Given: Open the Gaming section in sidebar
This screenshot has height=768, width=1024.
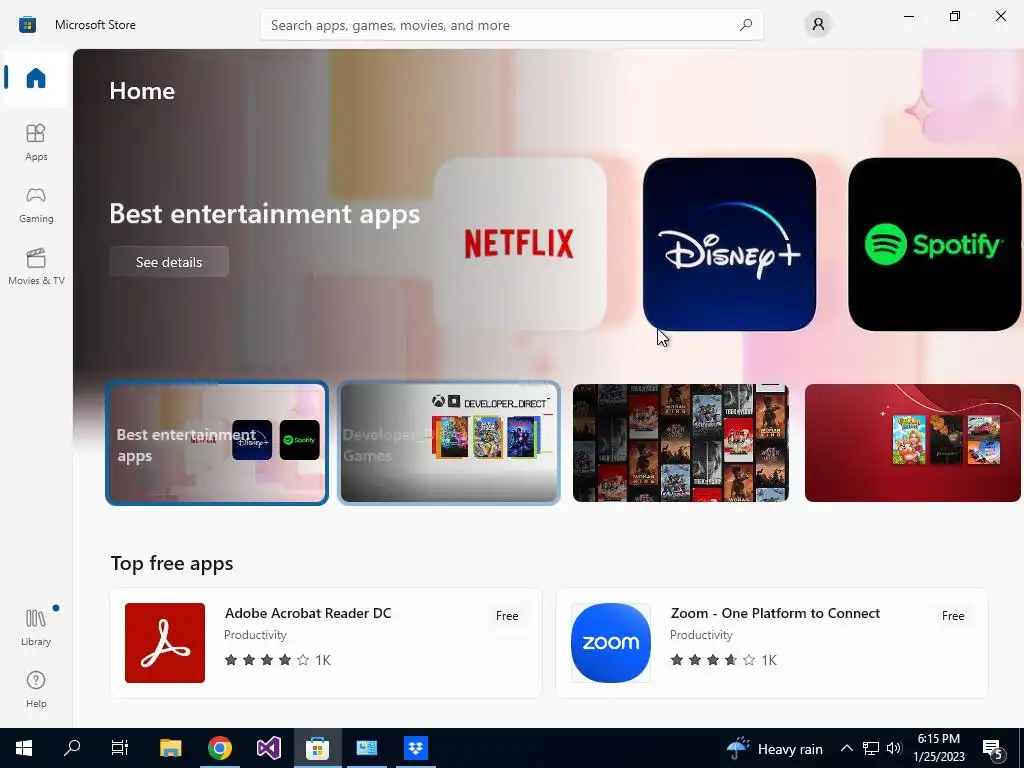Looking at the screenshot, I should (x=36, y=204).
